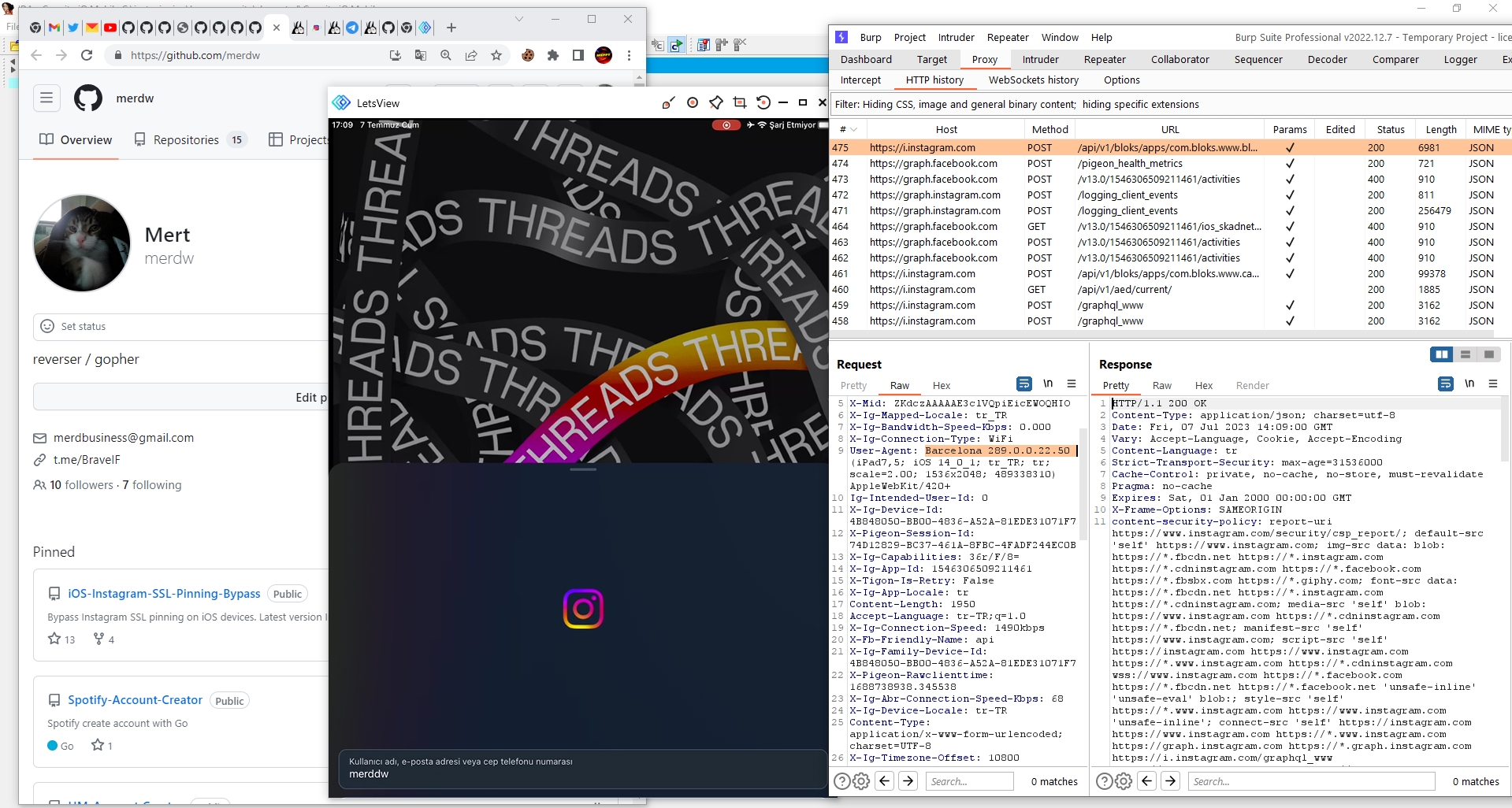Click the Instagram username input field
The height and width of the screenshot is (808, 1512).
583,768
